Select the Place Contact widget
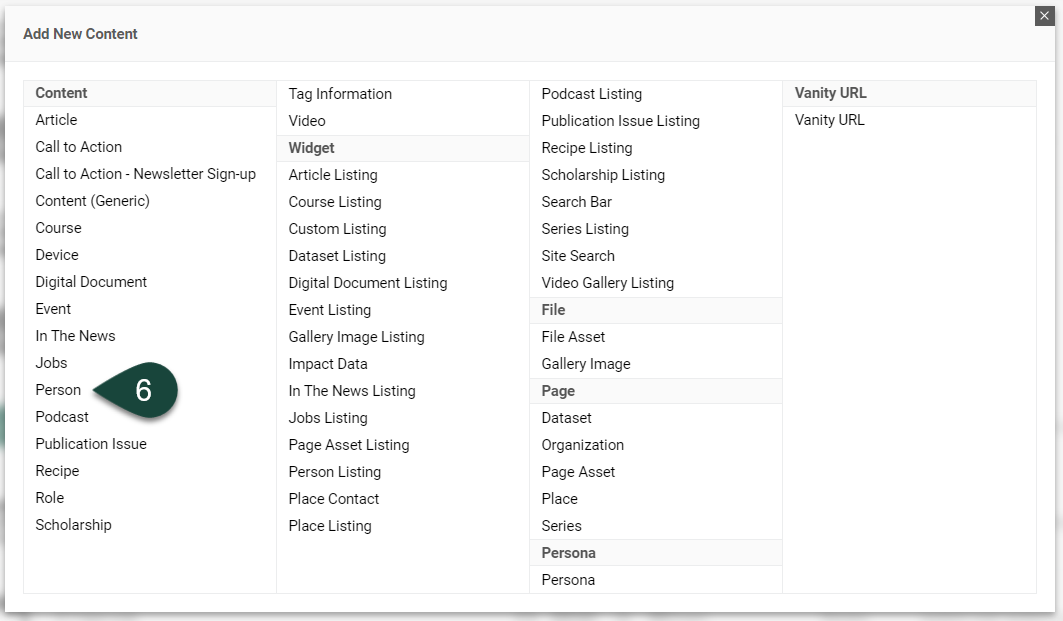The height and width of the screenshot is (621, 1063). tap(334, 498)
